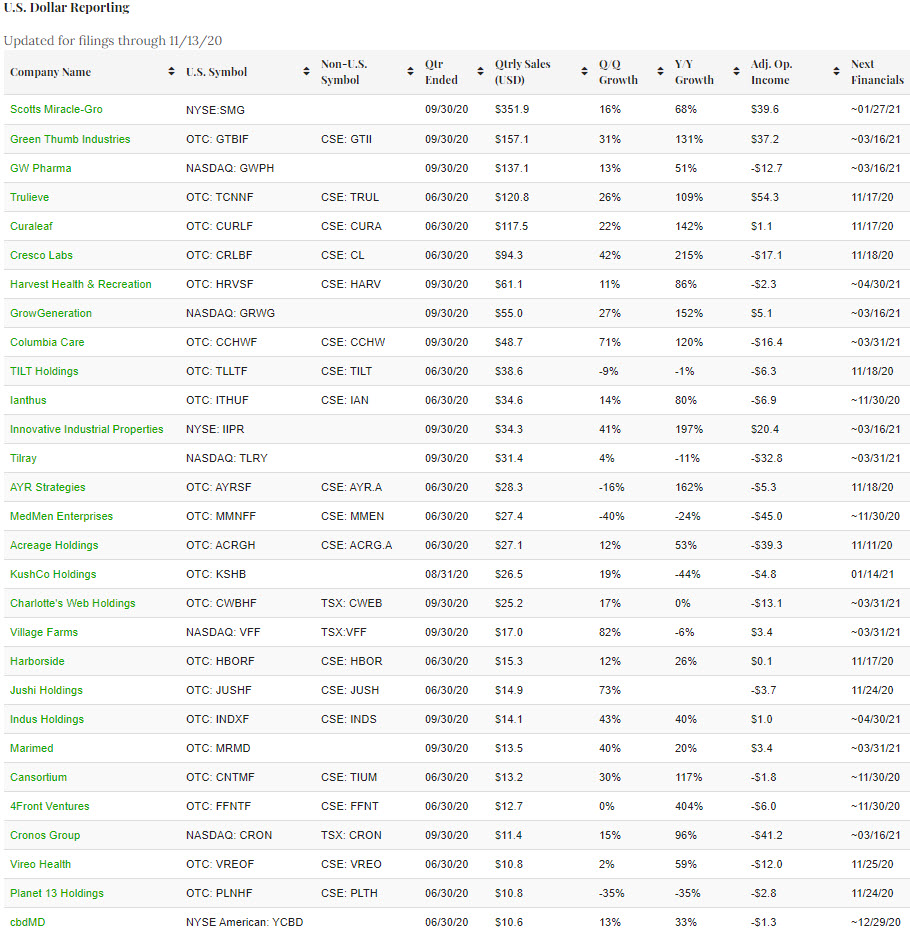
Task: Click the Cronos Group link
Action: [x=45, y=835]
